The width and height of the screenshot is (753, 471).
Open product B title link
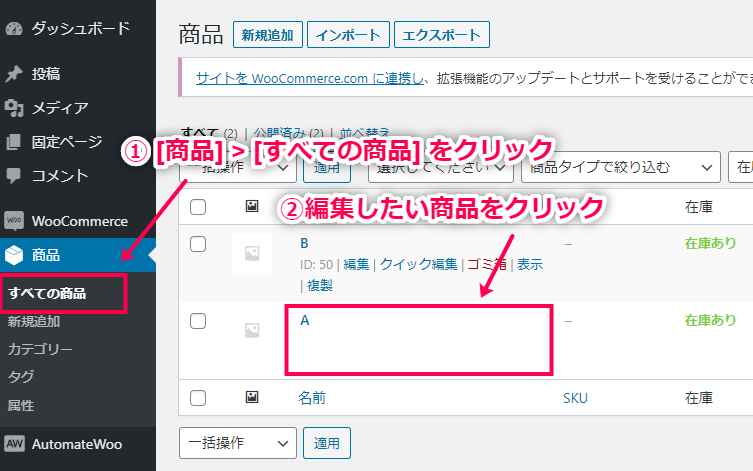(304, 243)
